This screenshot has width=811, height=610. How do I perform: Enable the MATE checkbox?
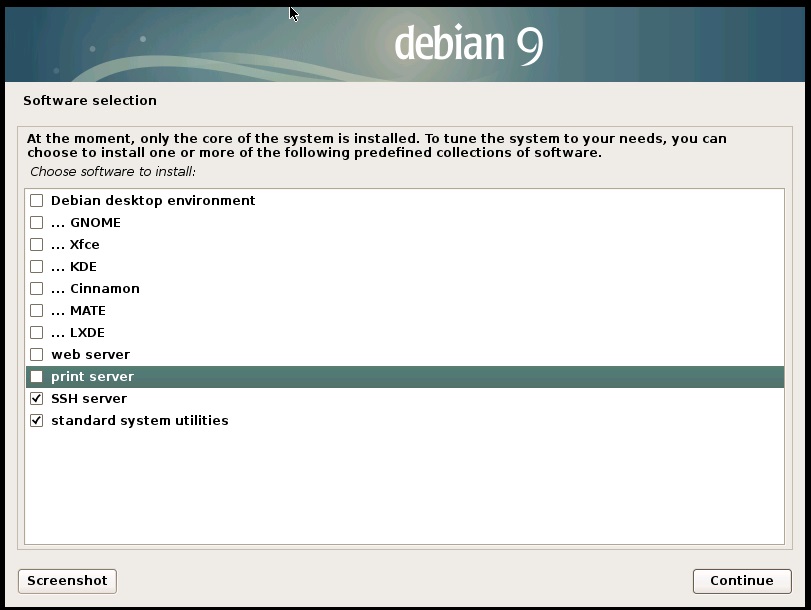(37, 311)
